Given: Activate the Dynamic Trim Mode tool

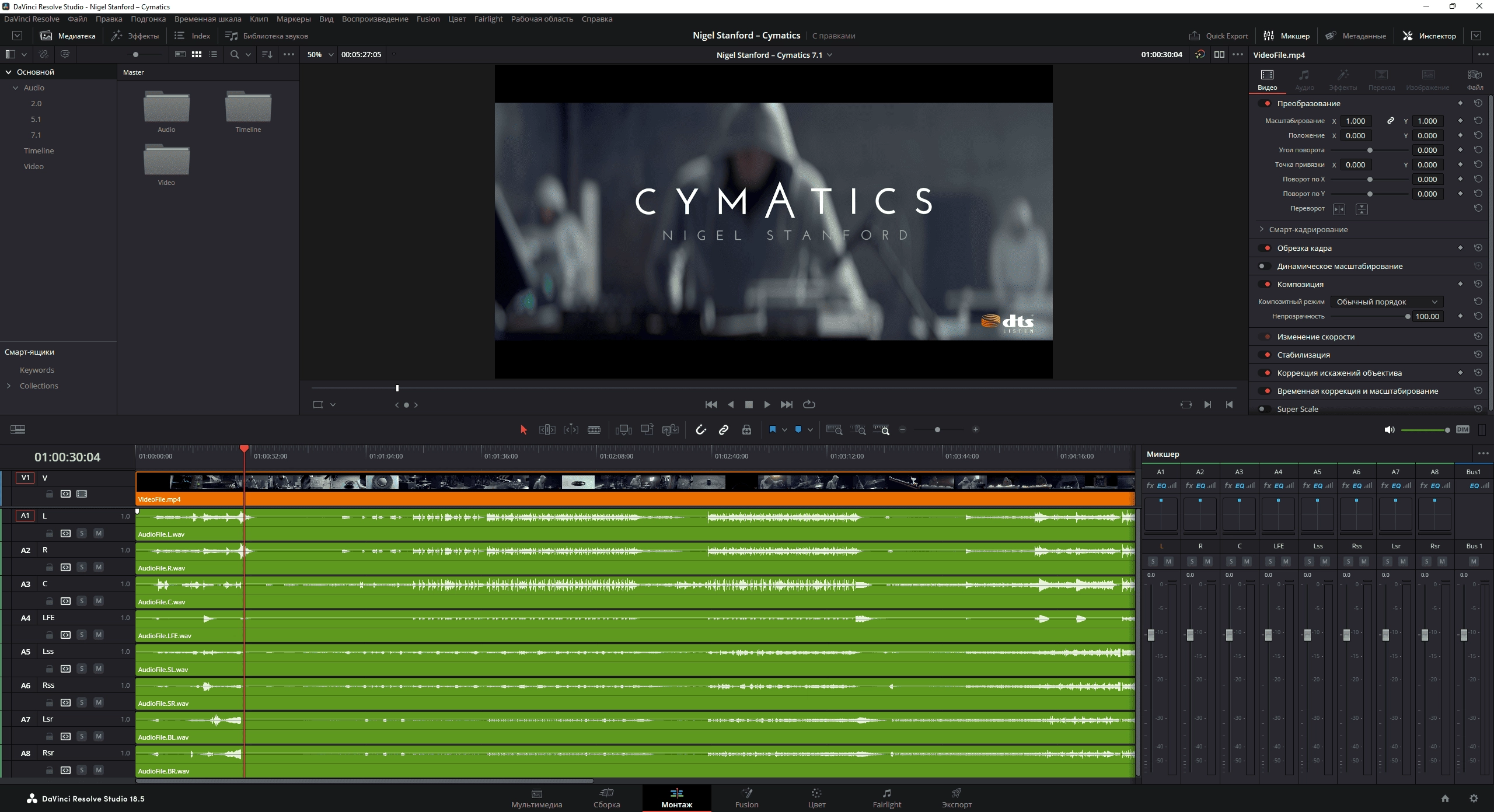Looking at the screenshot, I should coord(571,430).
